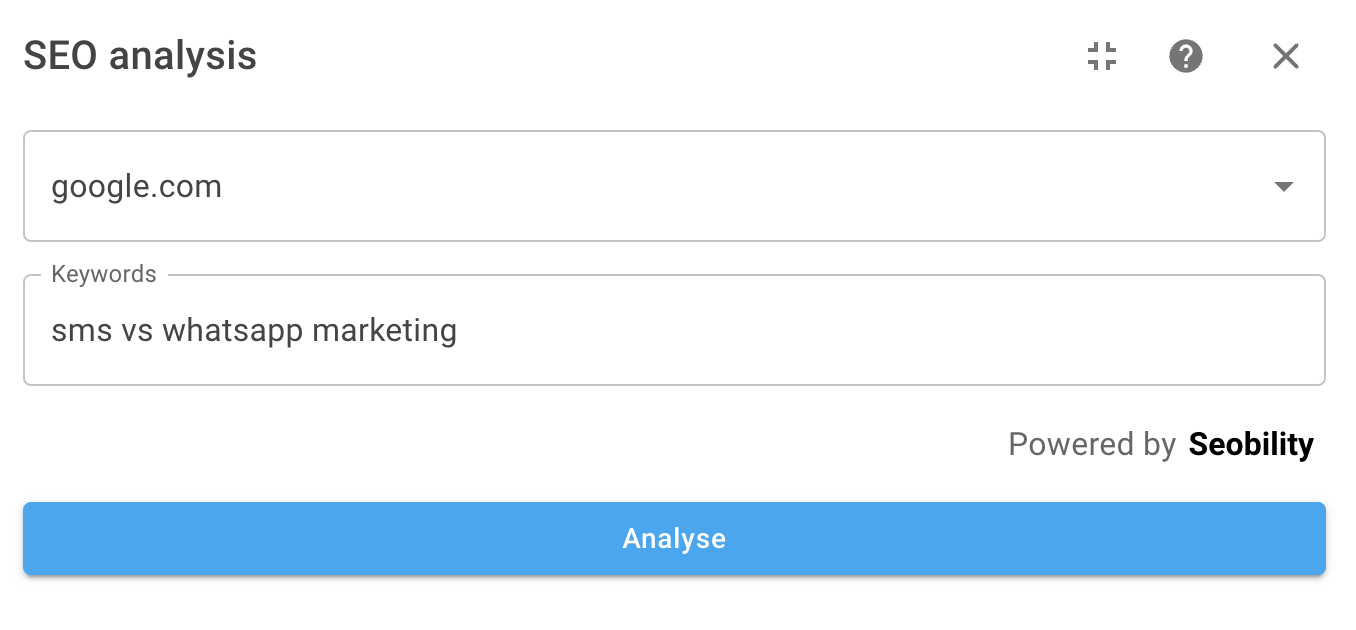
Task: Dismiss the panel with the X icon
Action: pyautogui.click(x=1286, y=56)
